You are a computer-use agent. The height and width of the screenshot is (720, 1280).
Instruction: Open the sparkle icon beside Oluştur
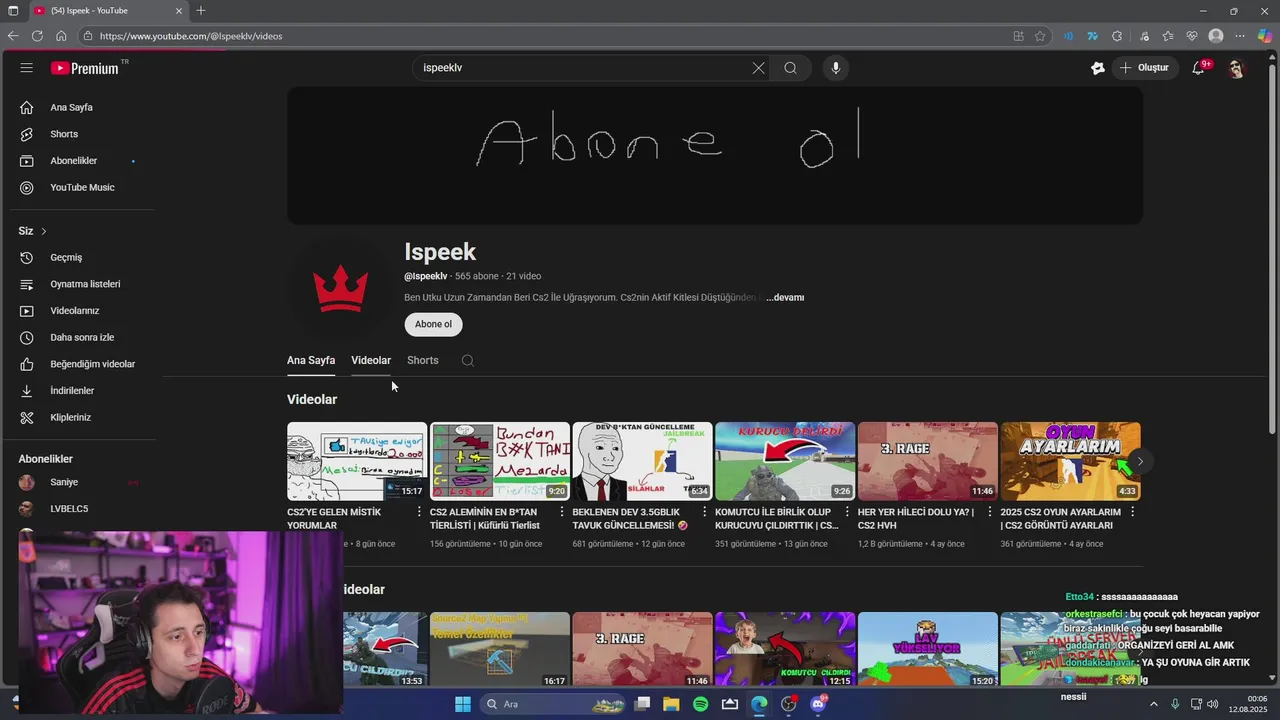coord(1098,68)
